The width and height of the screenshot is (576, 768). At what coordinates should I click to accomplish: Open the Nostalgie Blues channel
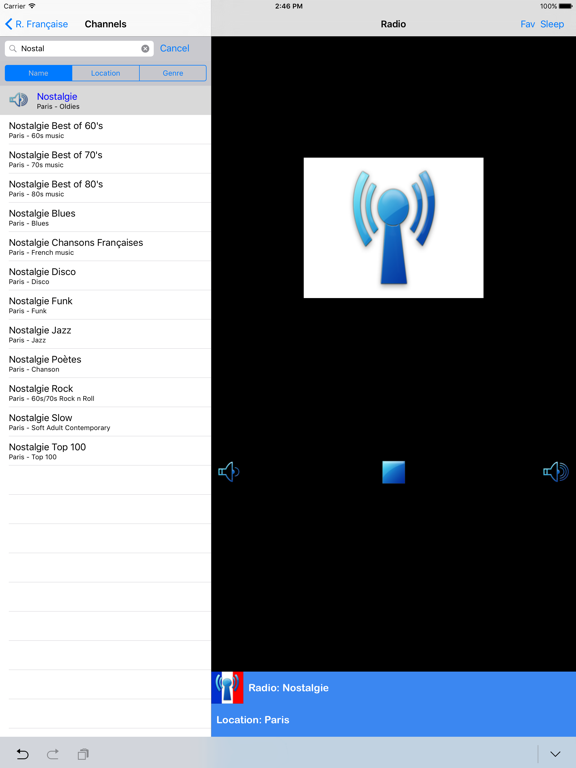tap(105, 217)
